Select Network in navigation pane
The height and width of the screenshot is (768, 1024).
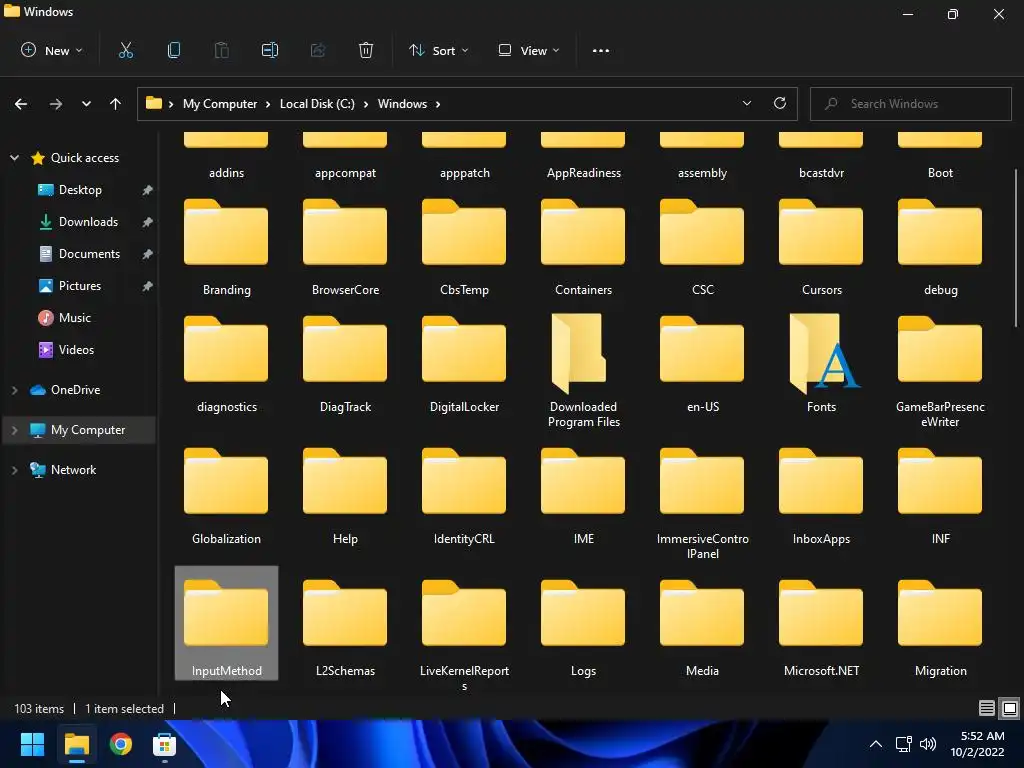coord(73,470)
